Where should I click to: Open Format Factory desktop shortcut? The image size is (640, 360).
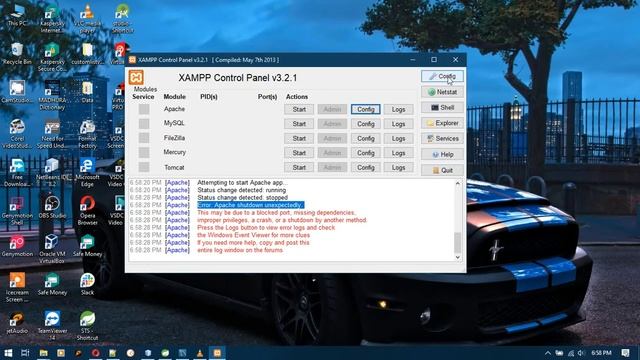coord(87,134)
